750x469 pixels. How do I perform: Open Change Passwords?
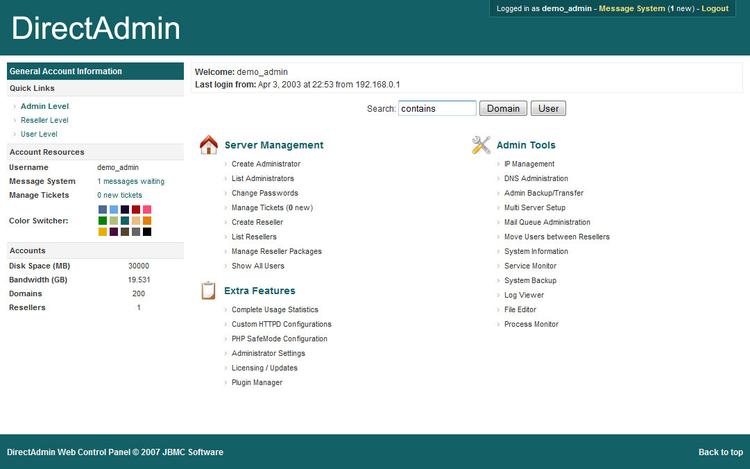(x=265, y=193)
